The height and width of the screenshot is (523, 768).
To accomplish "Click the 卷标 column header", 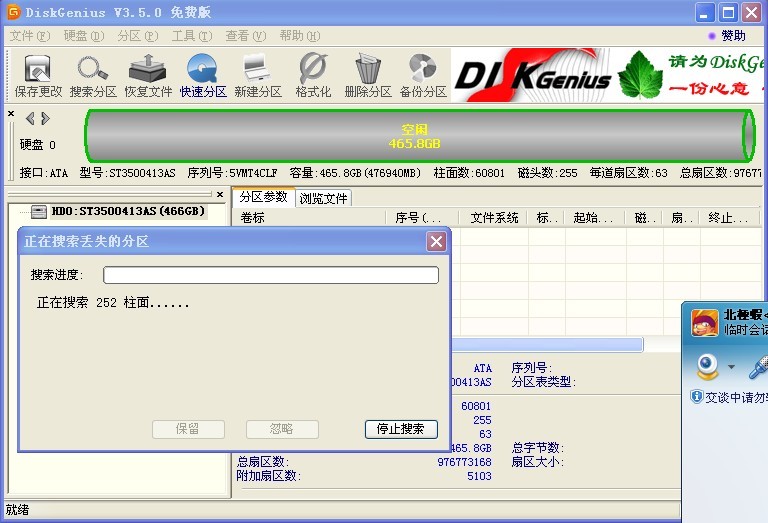I will tap(311, 217).
